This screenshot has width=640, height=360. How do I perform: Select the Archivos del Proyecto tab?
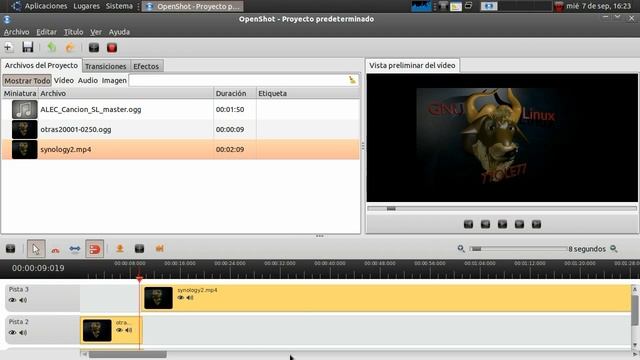(x=41, y=65)
